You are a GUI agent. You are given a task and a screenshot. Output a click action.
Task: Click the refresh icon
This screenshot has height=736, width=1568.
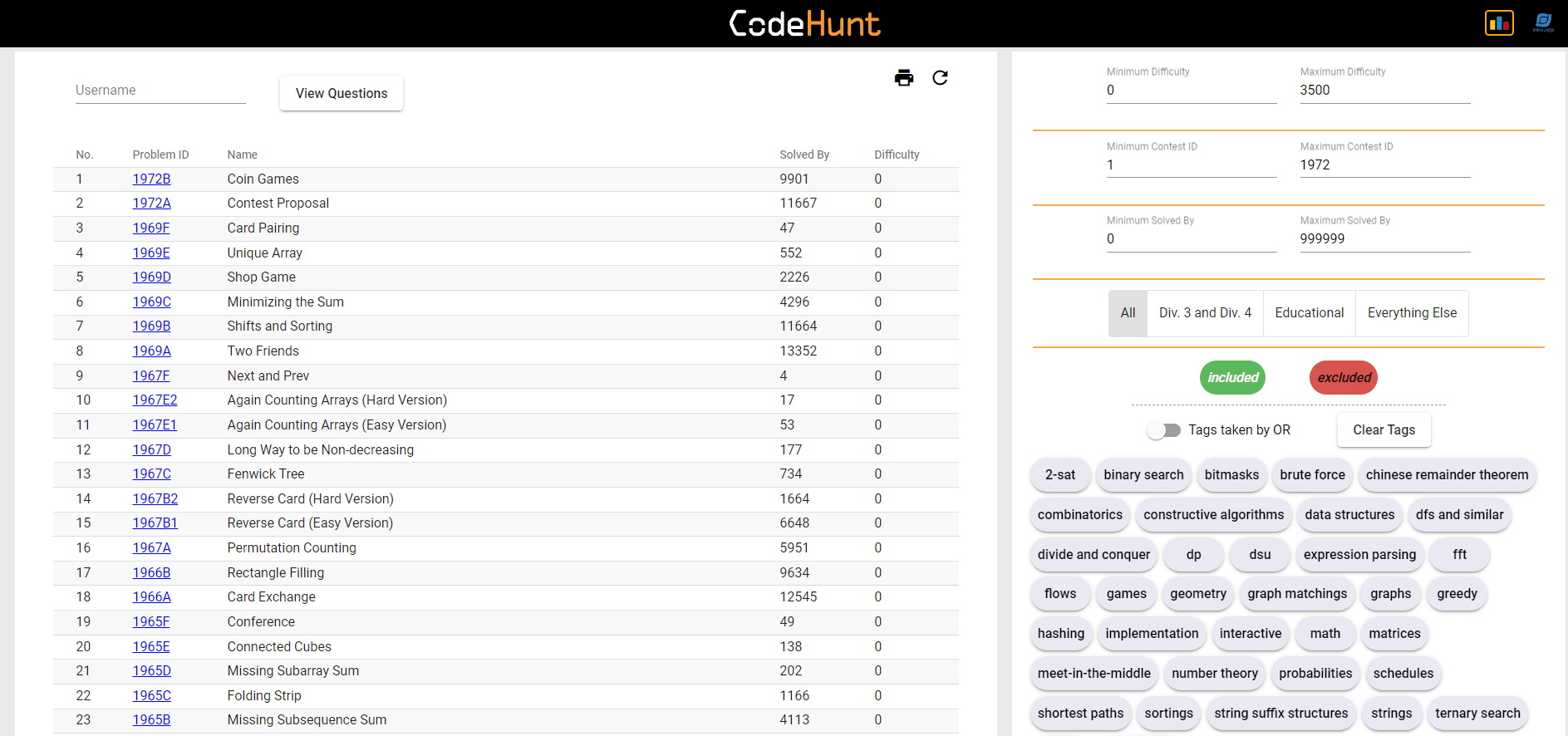[x=940, y=78]
